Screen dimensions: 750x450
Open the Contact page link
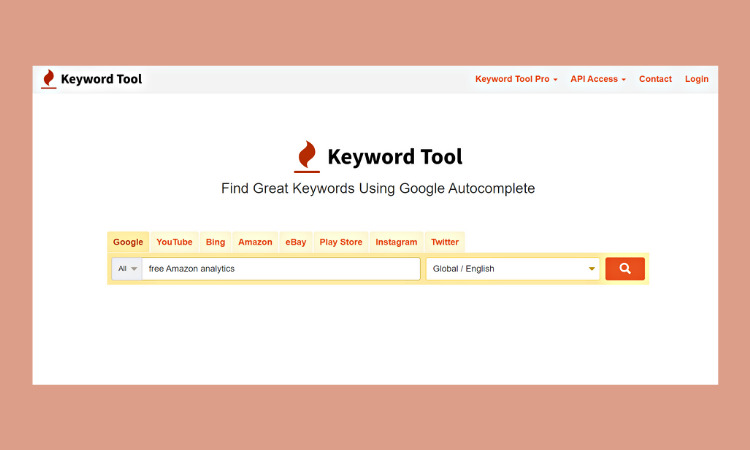click(655, 79)
